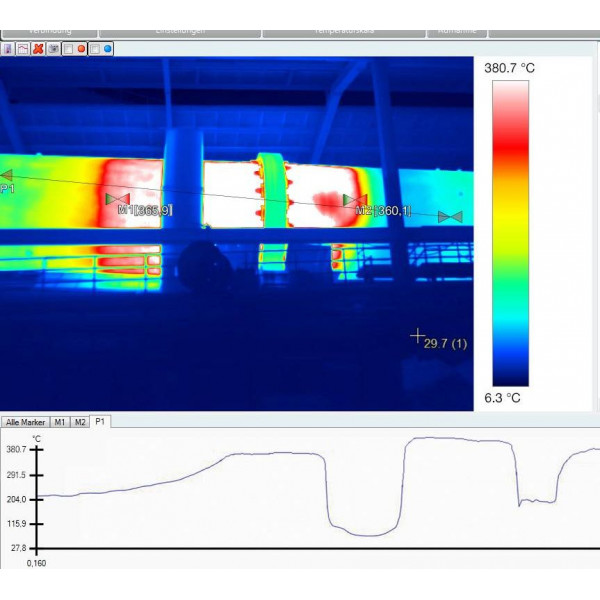The height and width of the screenshot is (600, 600).
Task: Open the M2 tab
Action: pyautogui.click(x=82, y=422)
